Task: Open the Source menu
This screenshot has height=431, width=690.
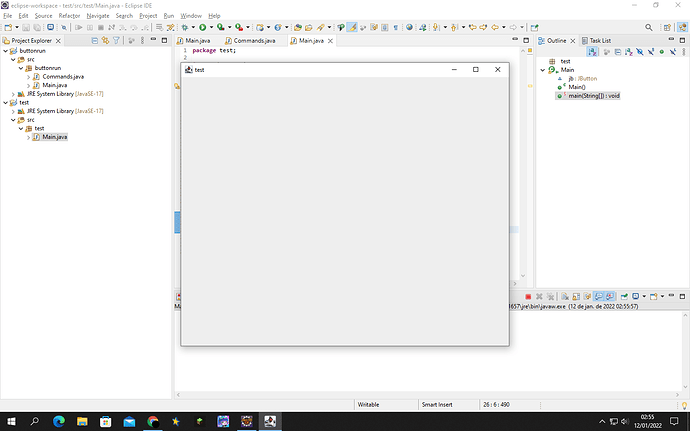Action: click(43, 16)
